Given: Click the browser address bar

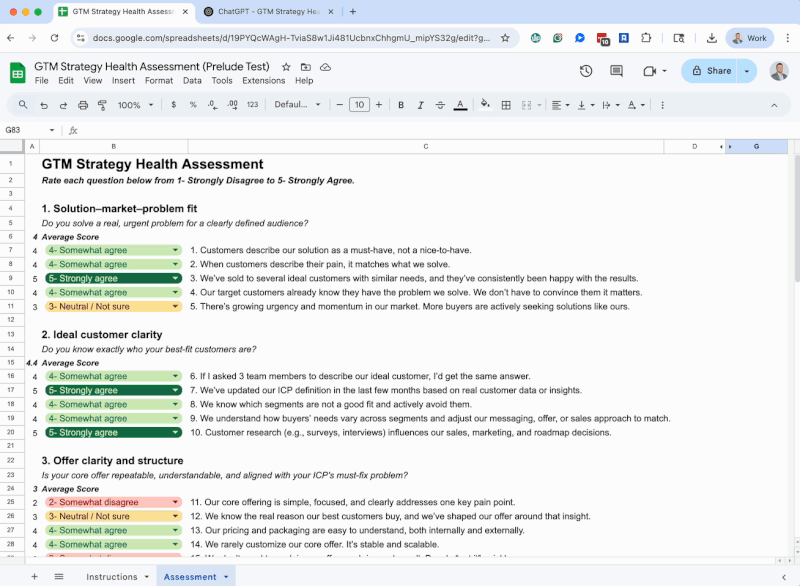Looking at the screenshot, I should point(291,38).
